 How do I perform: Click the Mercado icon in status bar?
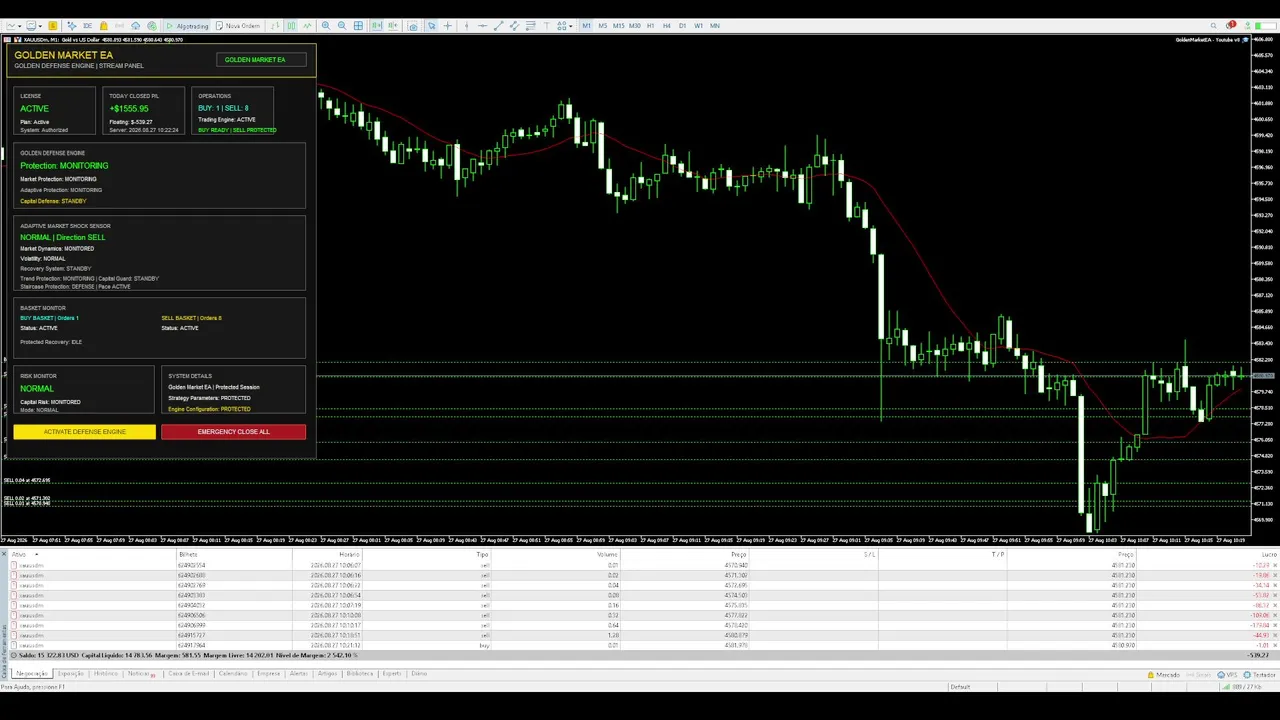pos(1166,675)
